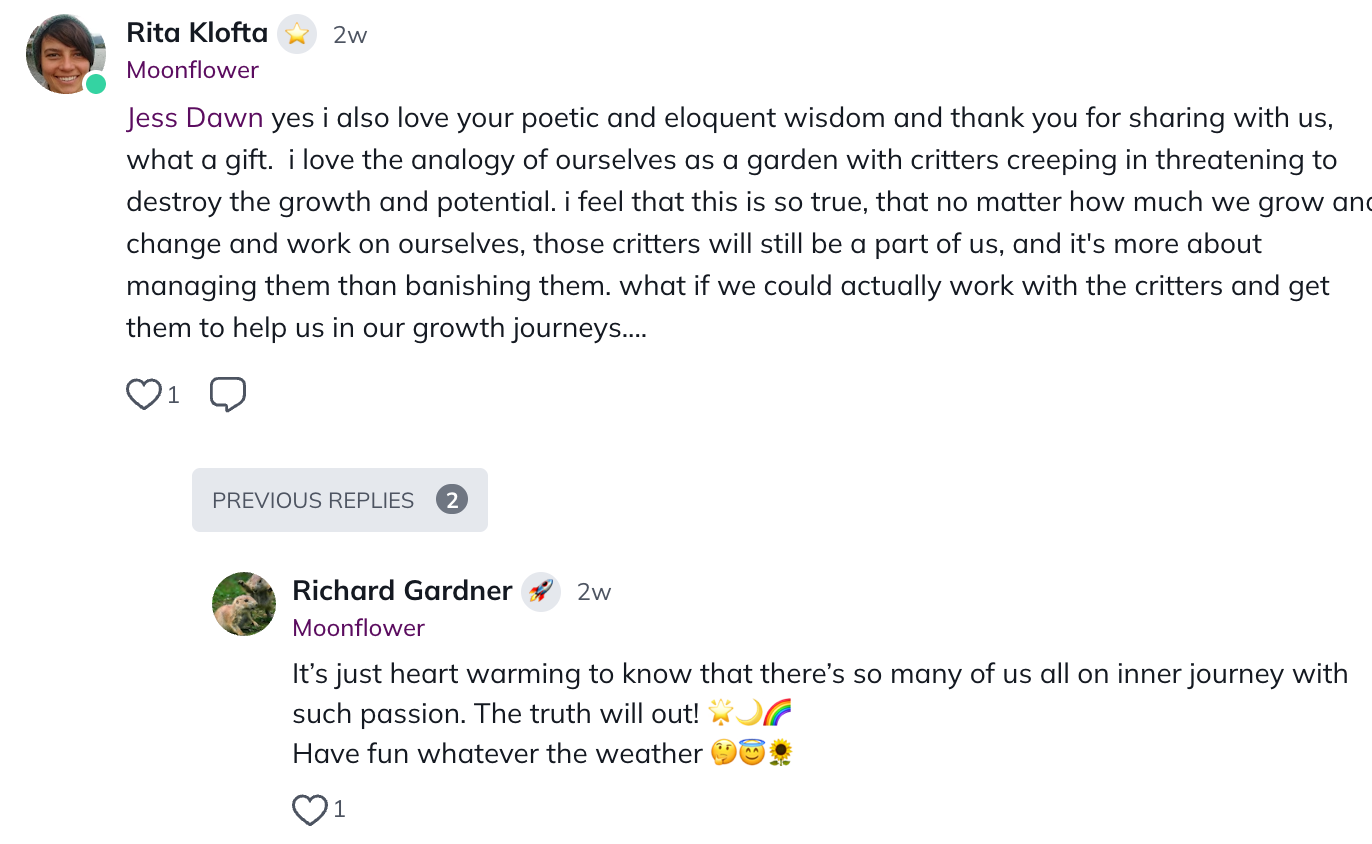This screenshot has height=844, width=1372.
Task: Click the replies count badge showing 2
Action: [452, 500]
